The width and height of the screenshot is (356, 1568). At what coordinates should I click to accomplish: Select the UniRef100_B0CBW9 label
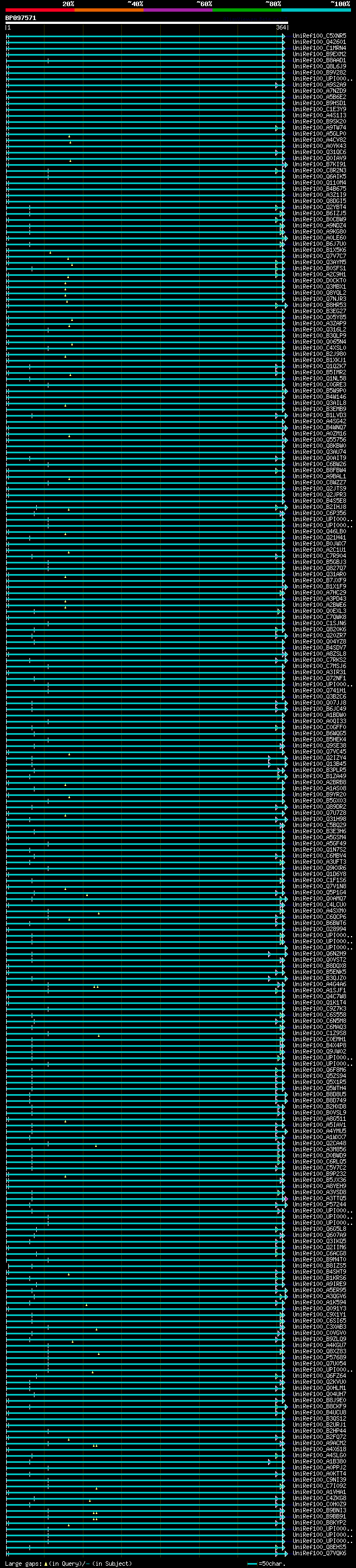click(319, 219)
